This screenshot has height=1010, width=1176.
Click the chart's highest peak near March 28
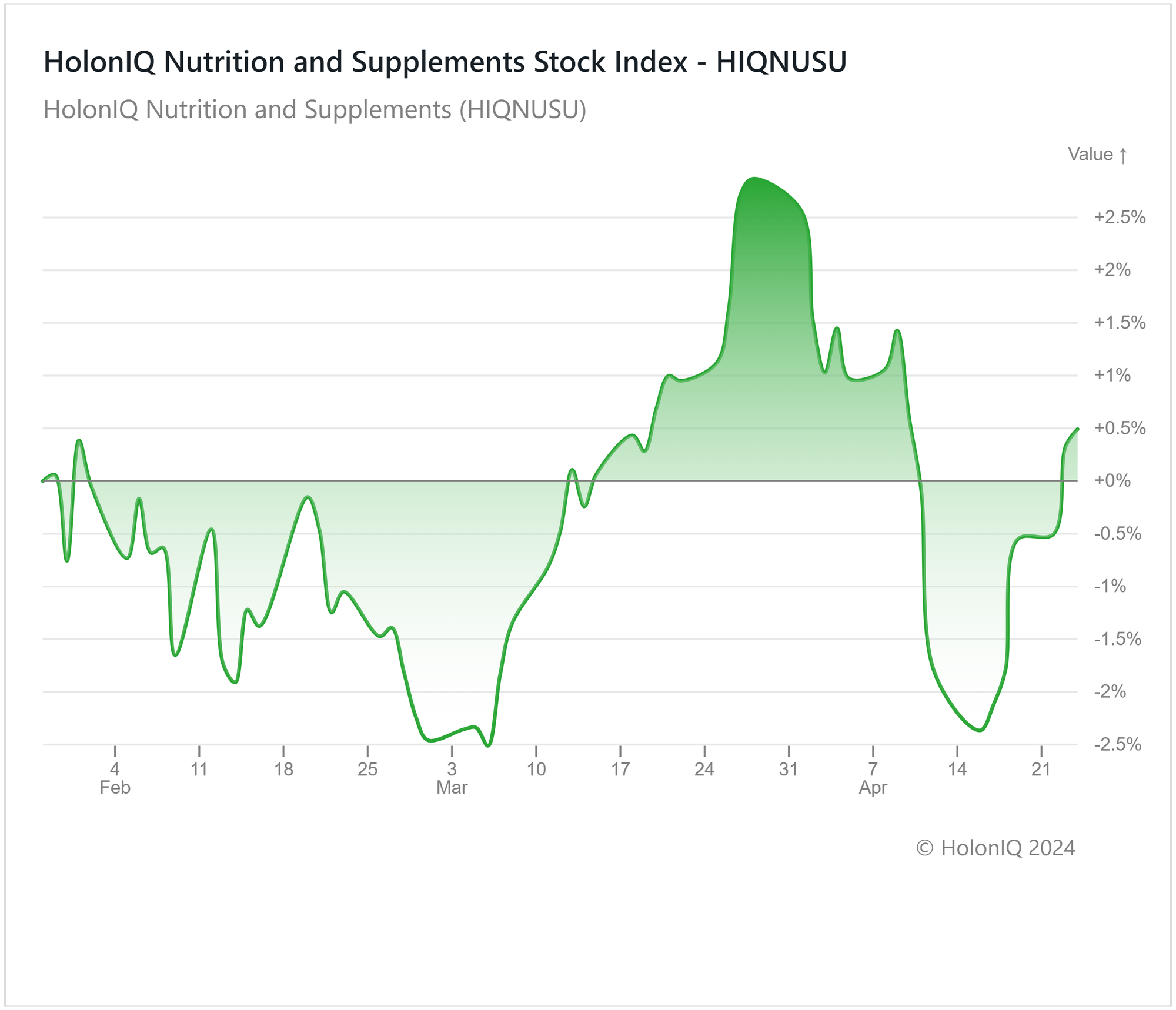[x=754, y=178]
